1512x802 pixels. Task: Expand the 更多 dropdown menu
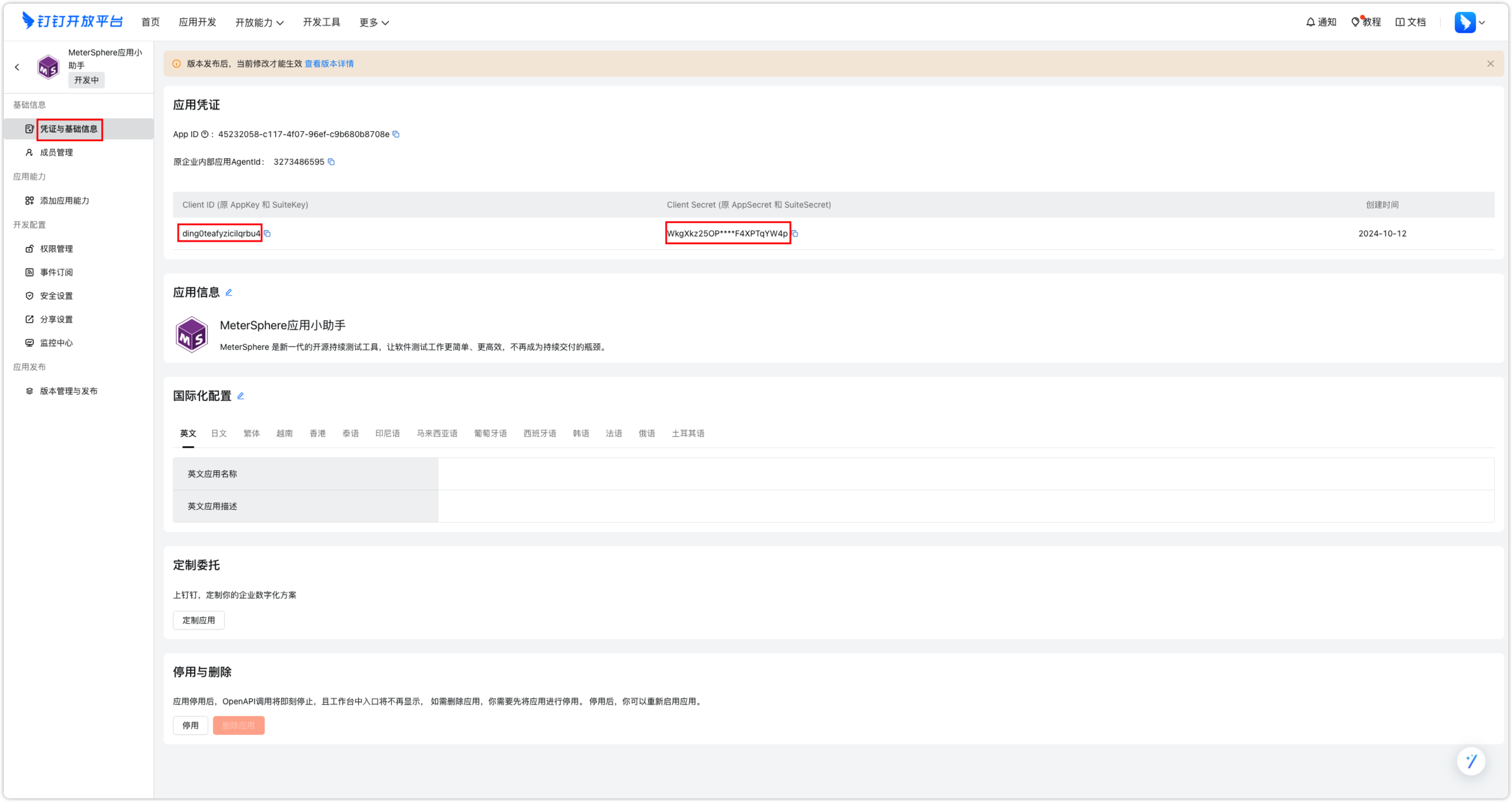point(373,22)
